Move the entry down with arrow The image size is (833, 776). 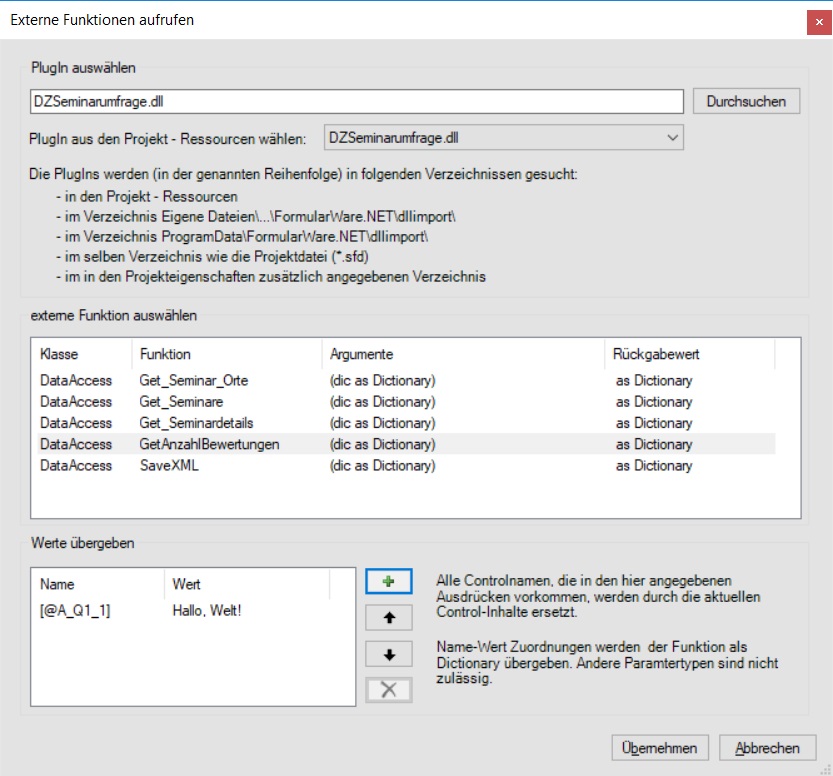point(388,654)
